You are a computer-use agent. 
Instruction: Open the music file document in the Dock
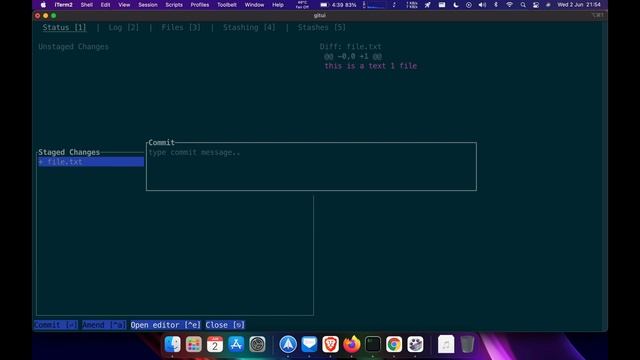pos(446,344)
